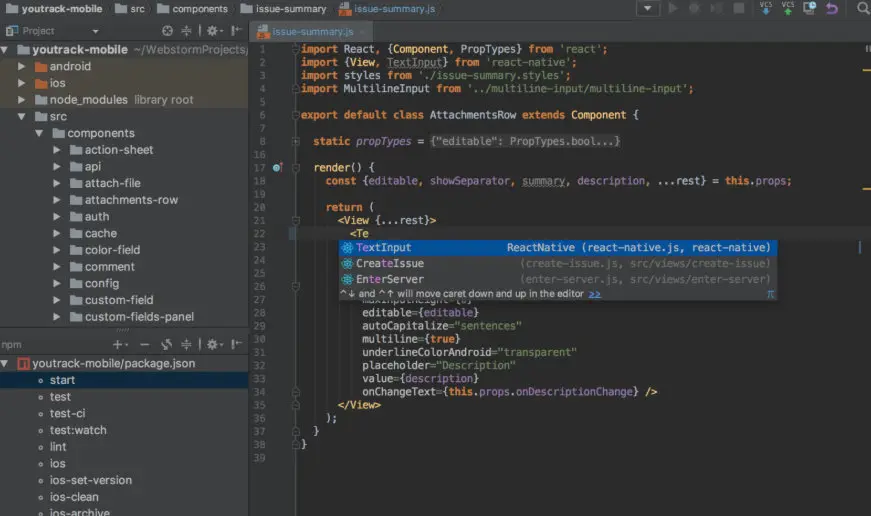Viewport: 871px width, 516px height.
Task: Expand the ios folder in the Project tree
Action: coord(22,83)
